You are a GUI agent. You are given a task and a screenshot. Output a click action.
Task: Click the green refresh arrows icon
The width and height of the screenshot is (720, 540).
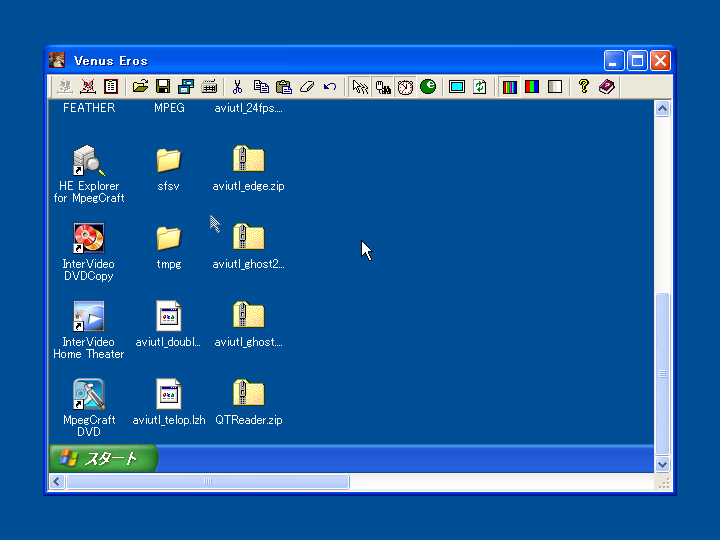[x=480, y=86]
